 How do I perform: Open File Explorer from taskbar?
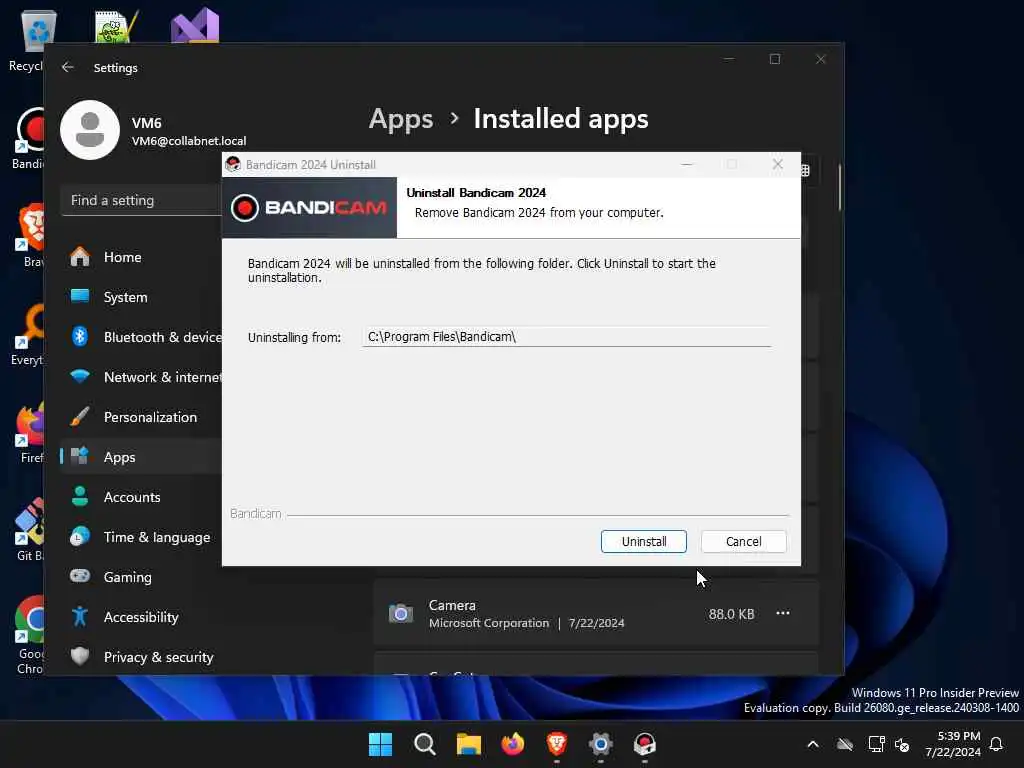(x=468, y=744)
